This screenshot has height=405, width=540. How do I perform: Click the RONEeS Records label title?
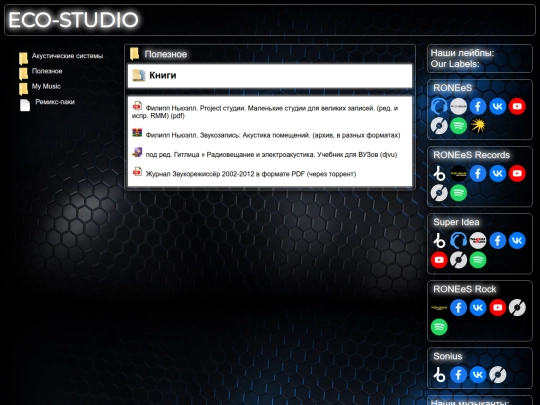click(x=471, y=155)
